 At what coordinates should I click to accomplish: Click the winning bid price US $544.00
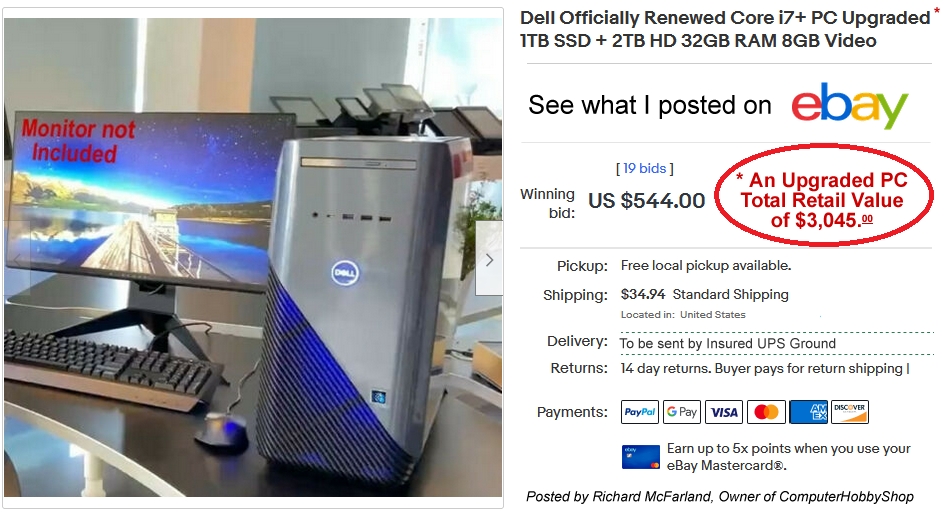[x=647, y=200]
